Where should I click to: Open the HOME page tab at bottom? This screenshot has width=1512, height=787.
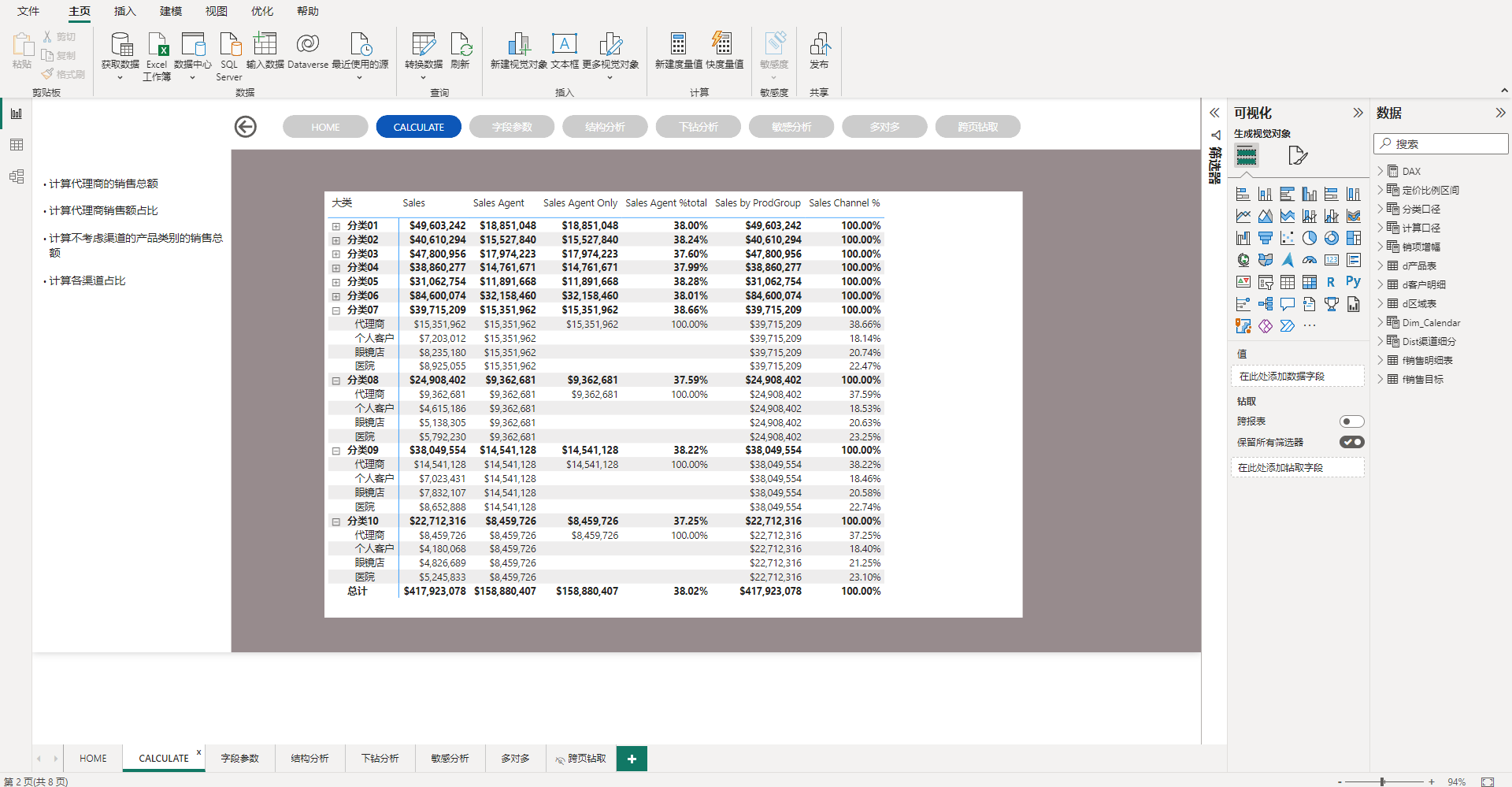click(x=93, y=758)
